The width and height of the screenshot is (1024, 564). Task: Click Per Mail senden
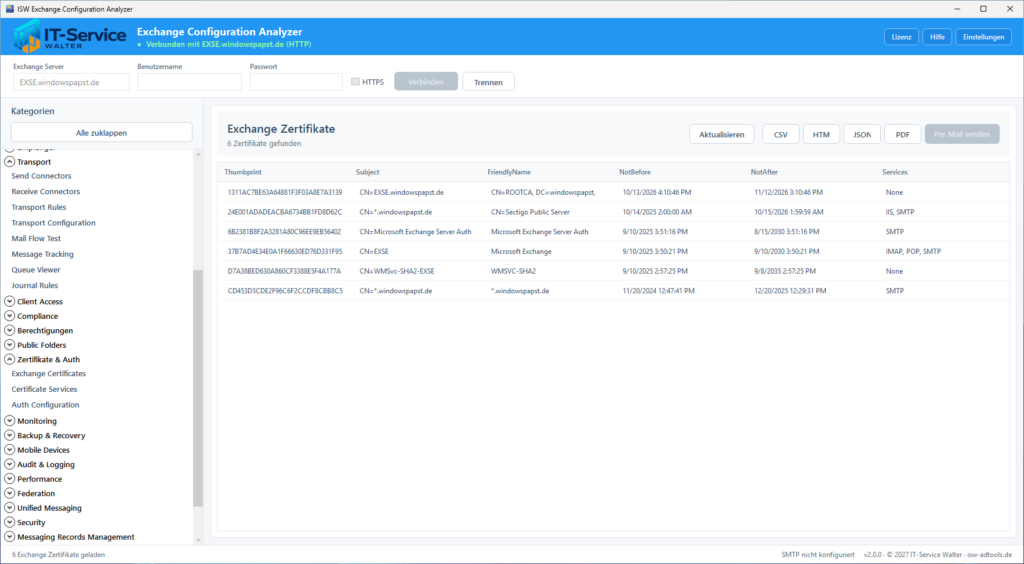click(x=962, y=134)
